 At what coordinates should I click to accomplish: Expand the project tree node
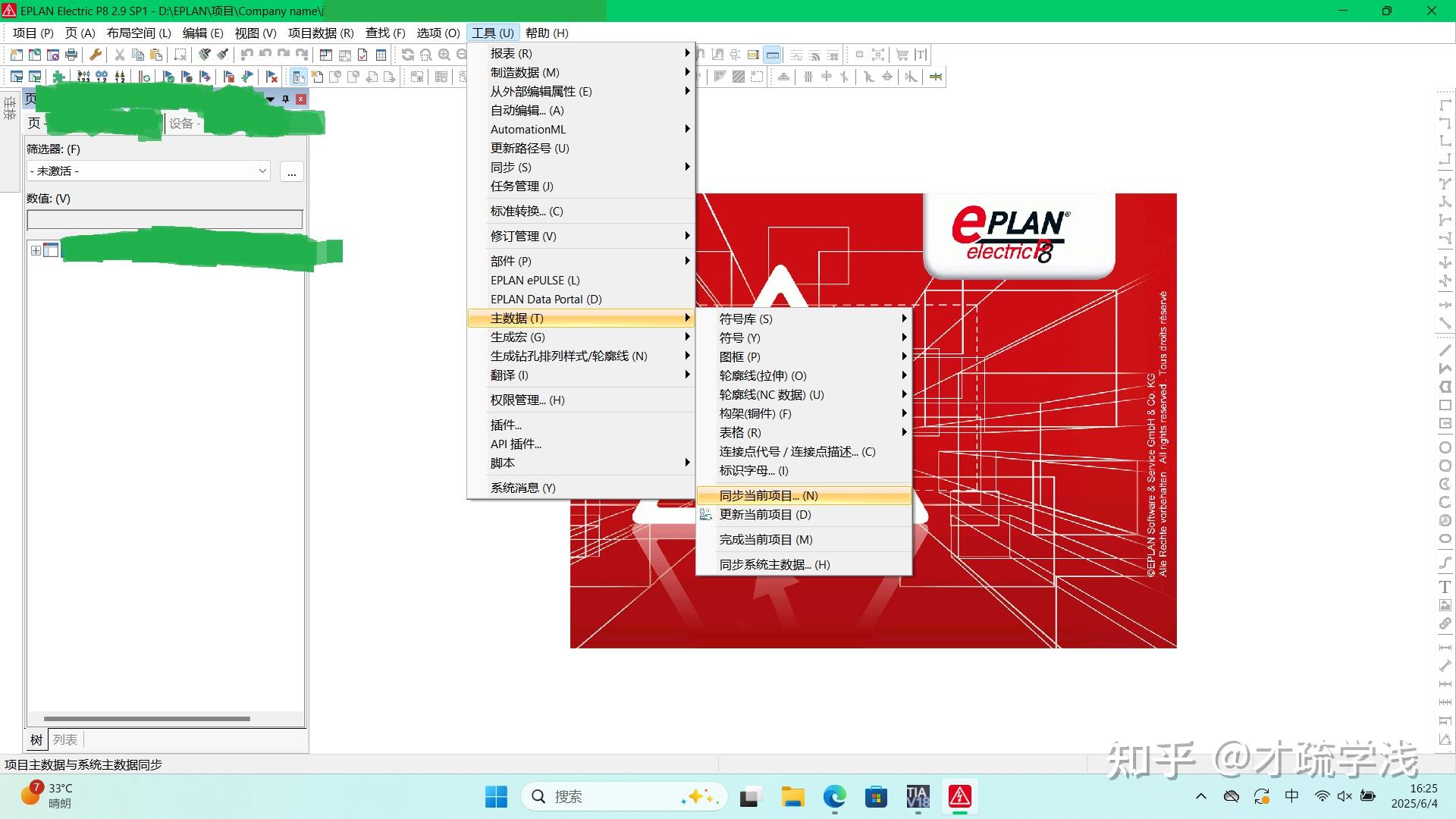(x=36, y=250)
